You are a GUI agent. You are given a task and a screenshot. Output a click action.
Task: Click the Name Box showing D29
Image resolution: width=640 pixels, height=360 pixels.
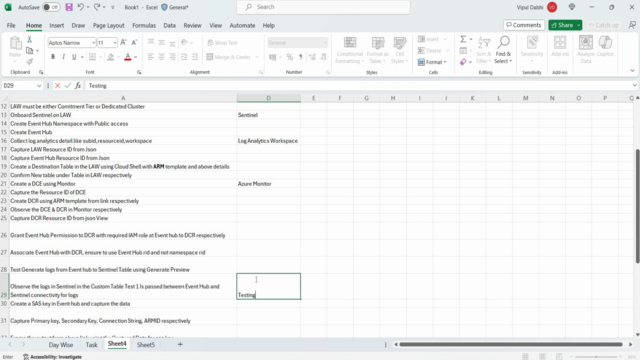click(19, 86)
